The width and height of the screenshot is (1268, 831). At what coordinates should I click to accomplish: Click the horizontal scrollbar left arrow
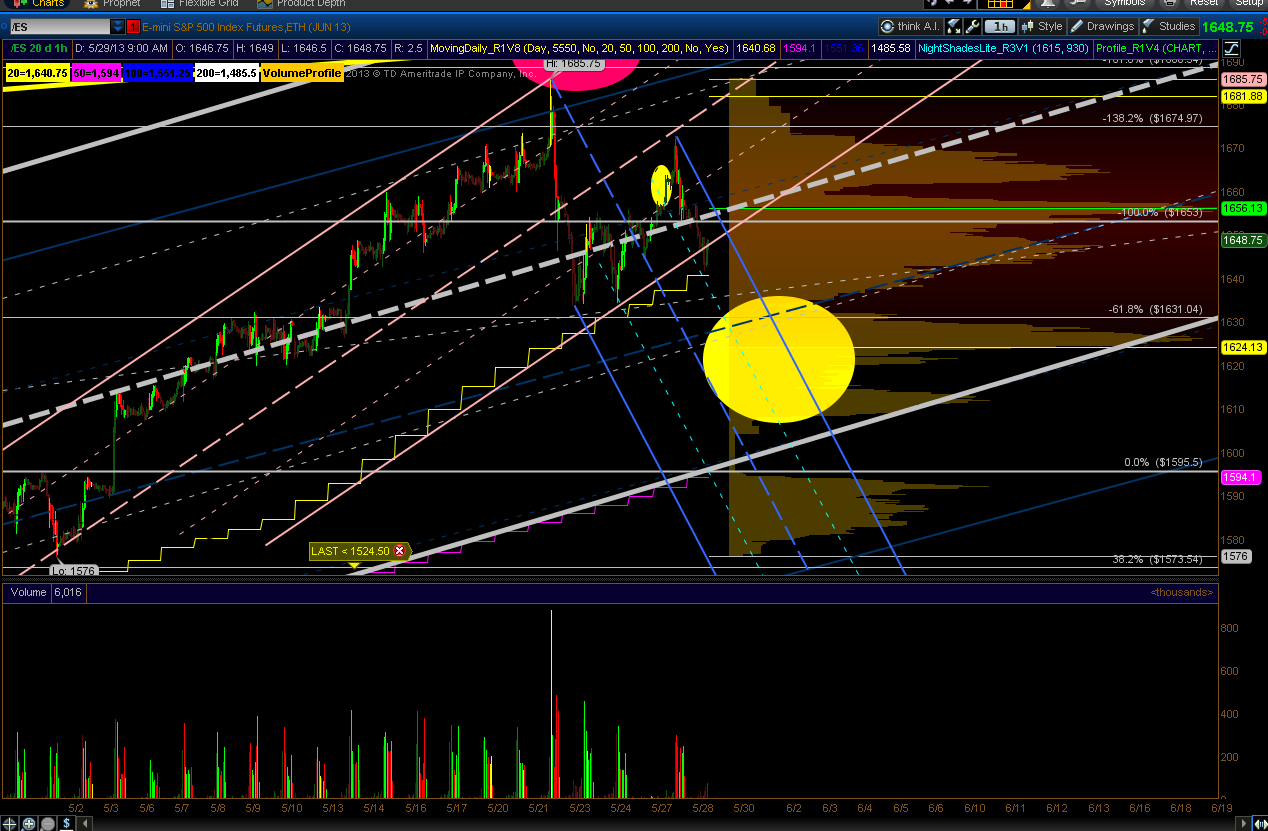84,824
